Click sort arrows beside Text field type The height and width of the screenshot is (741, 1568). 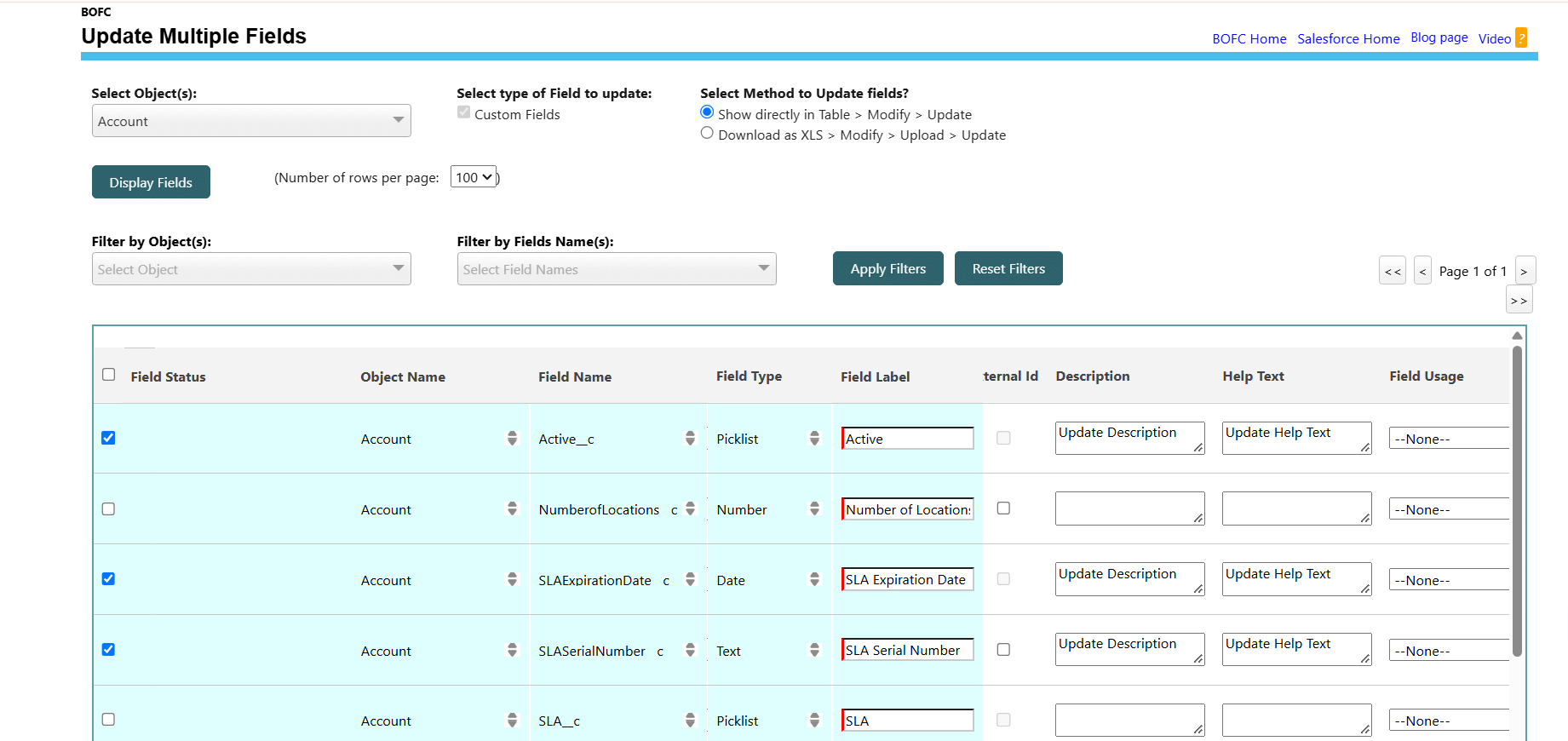[814, 651]
